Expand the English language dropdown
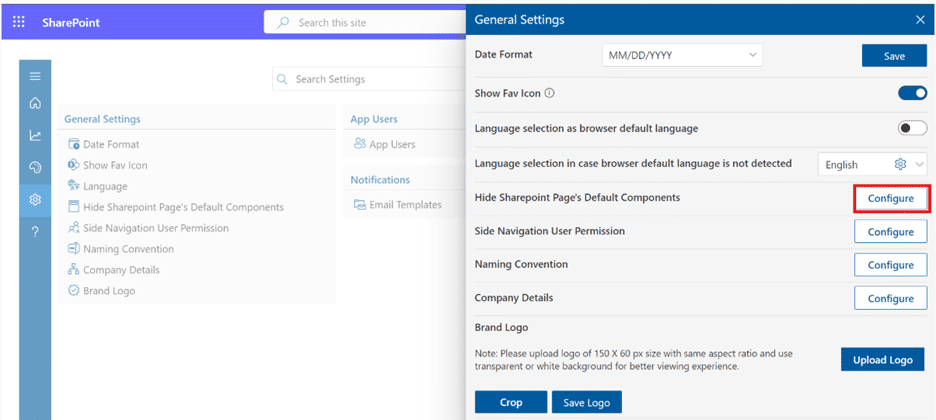Screen dimensions: 936x420 click(872, 164)
